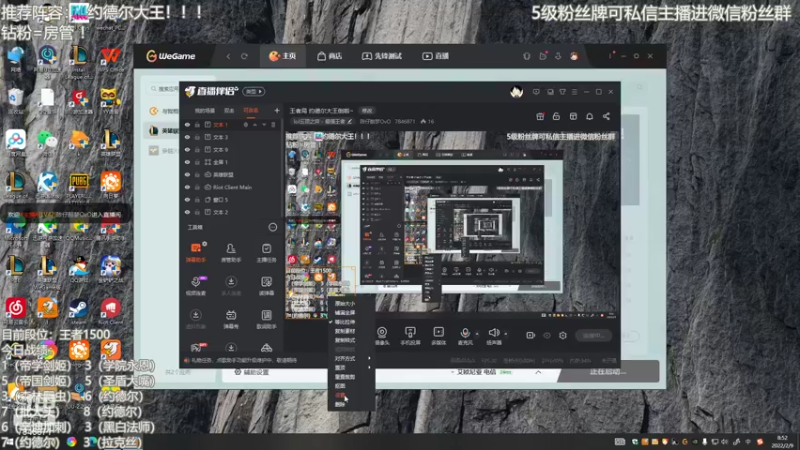Open the WPS Office desktop shortcut
Screen dimensions: 800x450
(x=111, y=58)
